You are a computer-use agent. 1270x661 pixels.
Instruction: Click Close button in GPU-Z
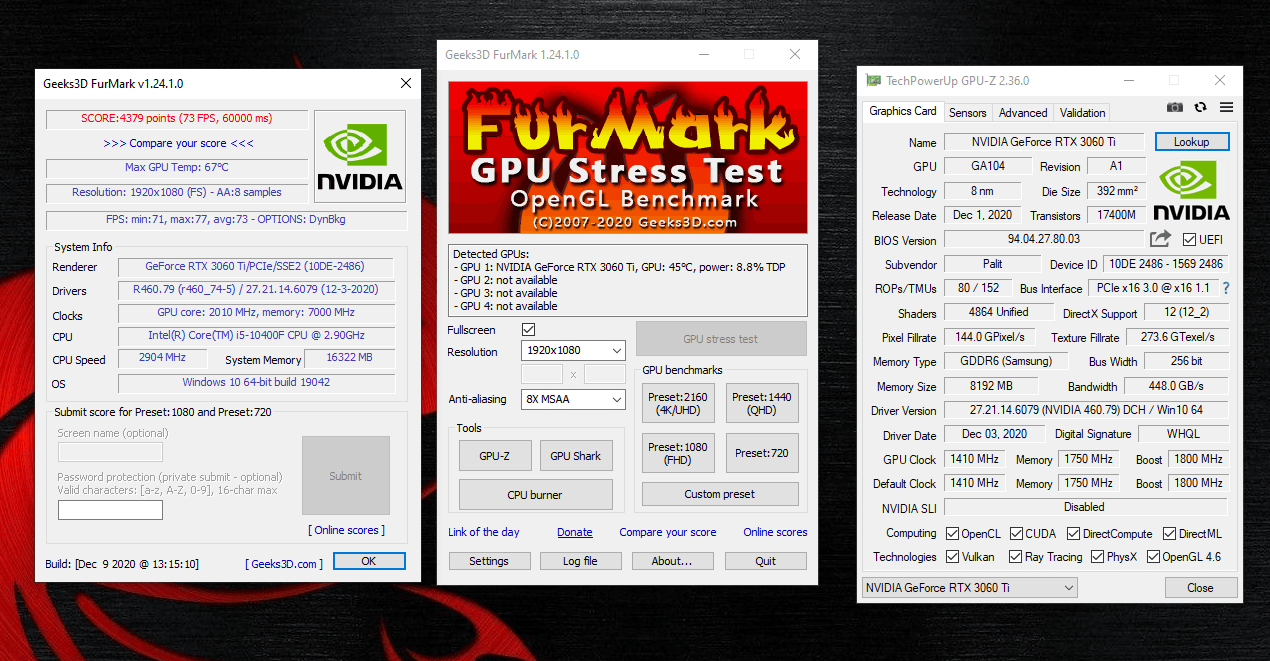(x=1200, y=588)
